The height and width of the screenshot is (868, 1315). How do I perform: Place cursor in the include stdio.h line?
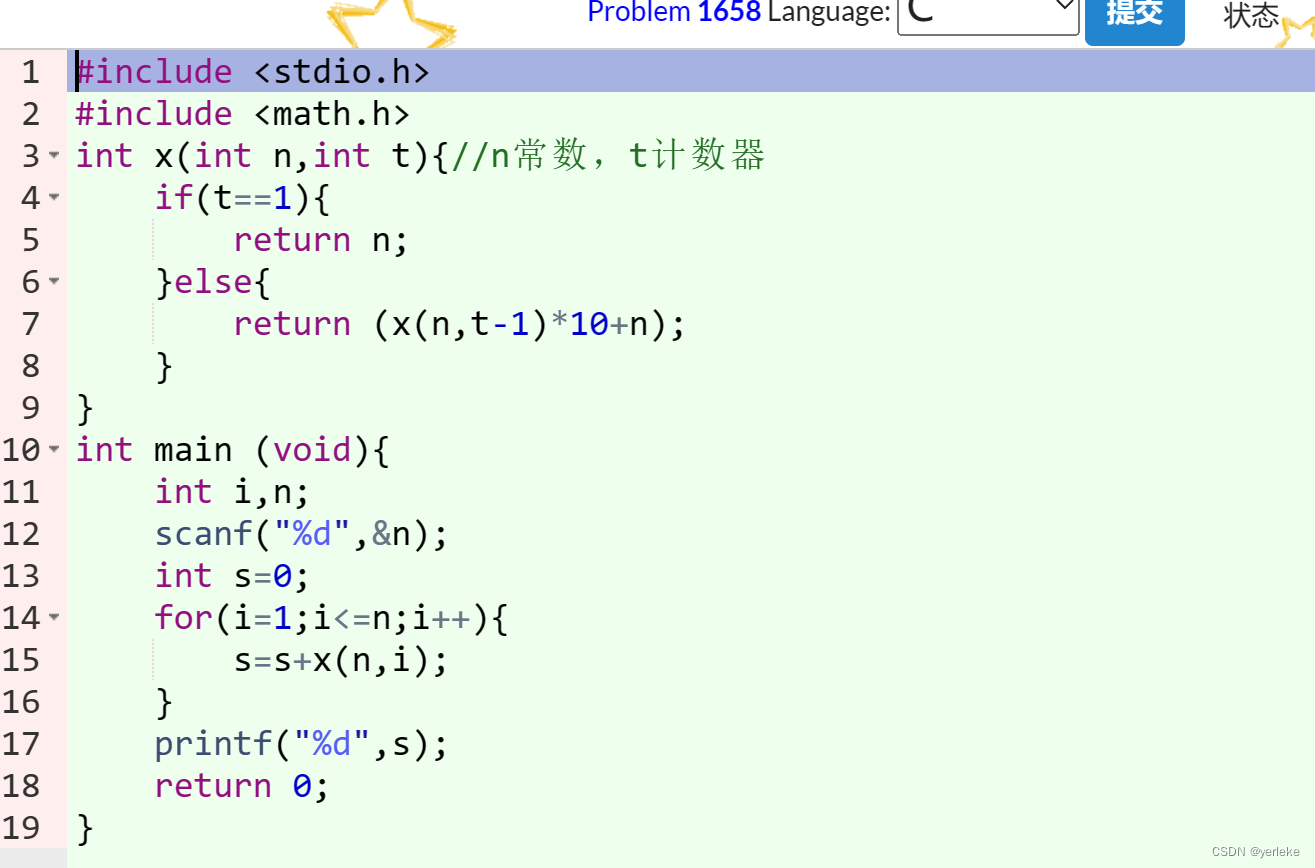[250, 71]
